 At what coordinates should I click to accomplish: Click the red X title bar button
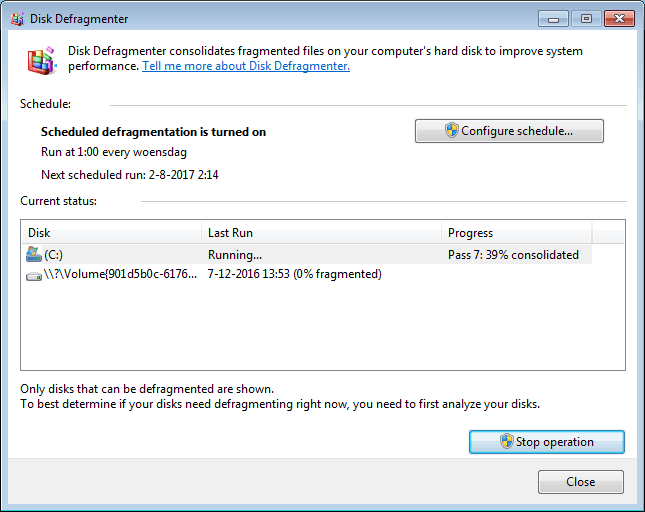click(x=619, y=19)
